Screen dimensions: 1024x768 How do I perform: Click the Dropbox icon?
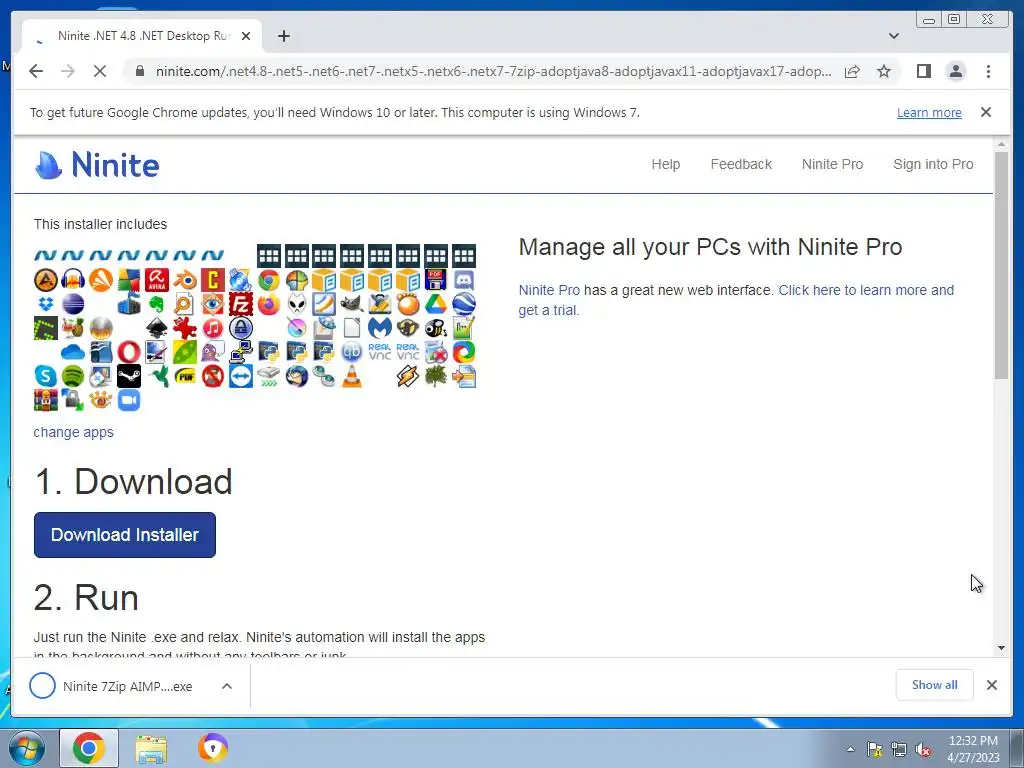click(x=45, y=304)
